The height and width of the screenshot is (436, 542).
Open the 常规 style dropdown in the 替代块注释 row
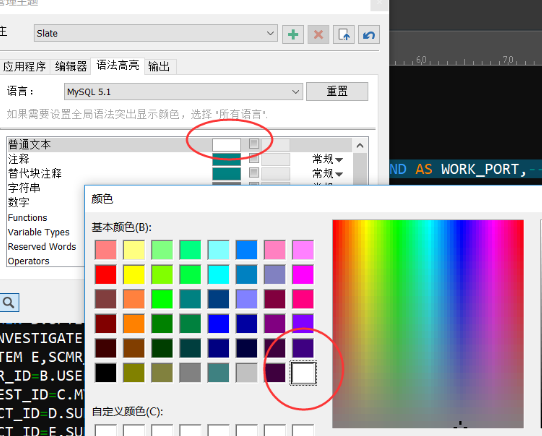(327, 173)
